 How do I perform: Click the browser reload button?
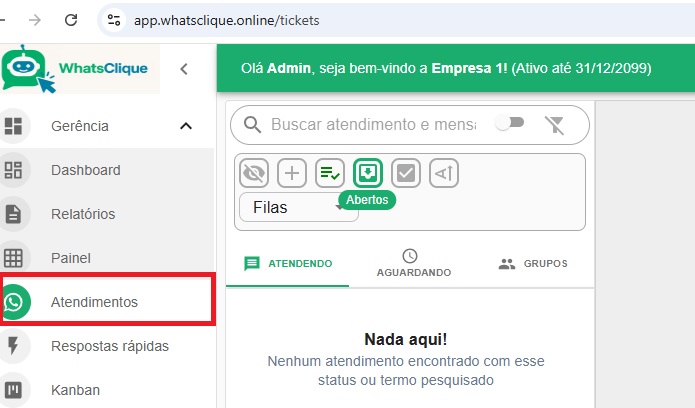point(71,20)
